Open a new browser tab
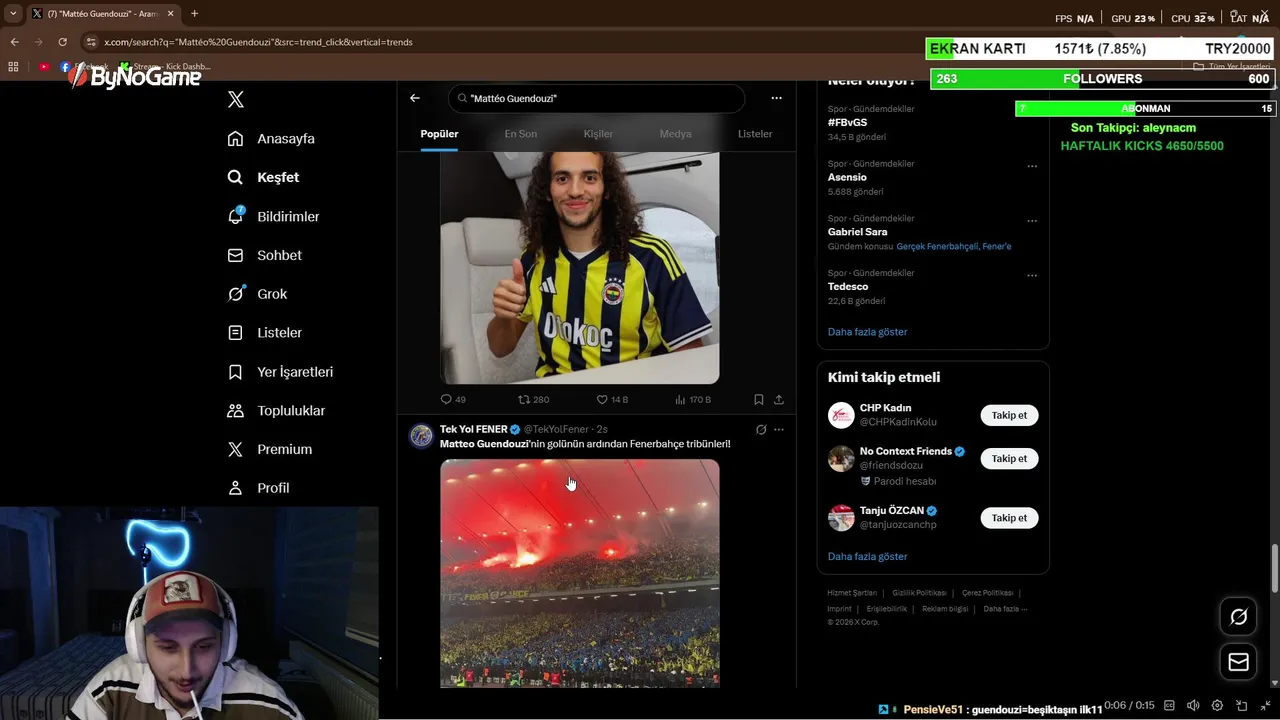 click(194, 14)
